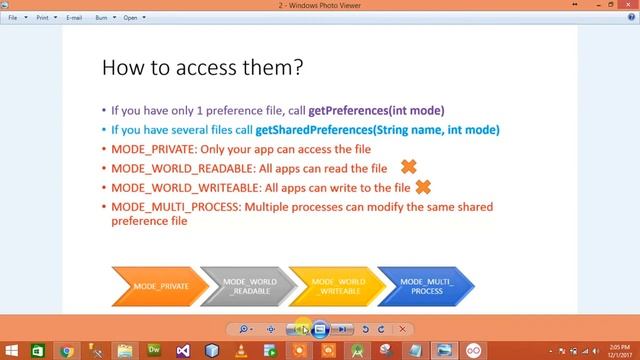The height and width of the screenshot is (360, 640).
Task: Click the getSharedPreferences(String name, int mode) text
Action: click(377, 130)
